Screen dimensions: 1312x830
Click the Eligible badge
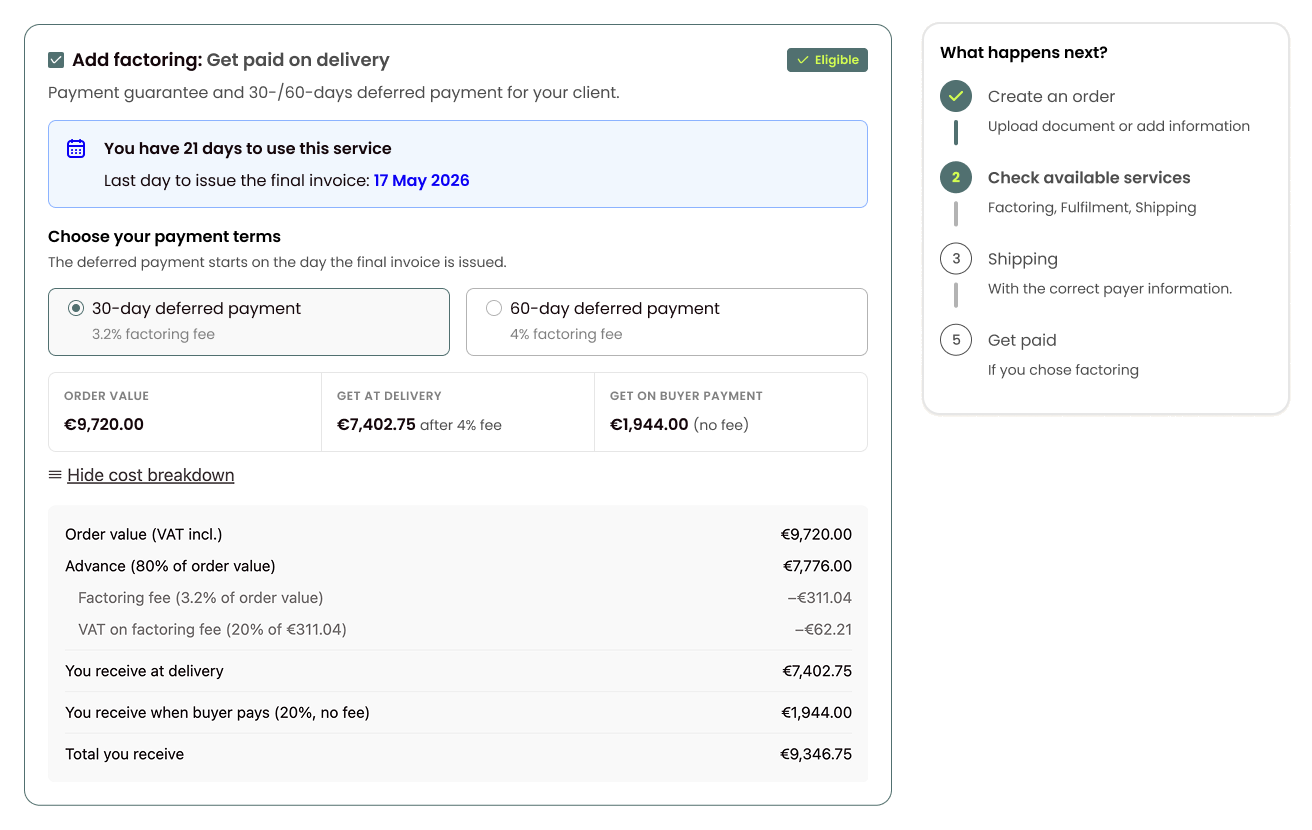pos(827,60)
